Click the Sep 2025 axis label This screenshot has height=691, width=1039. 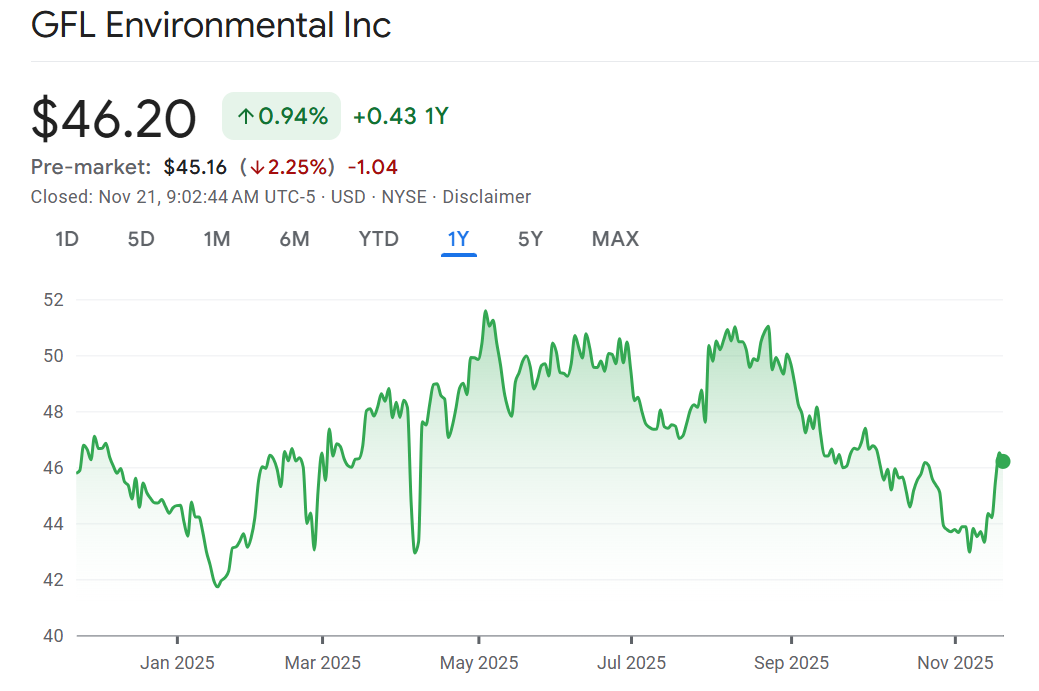pyautogui.click(x=791, y=663)
